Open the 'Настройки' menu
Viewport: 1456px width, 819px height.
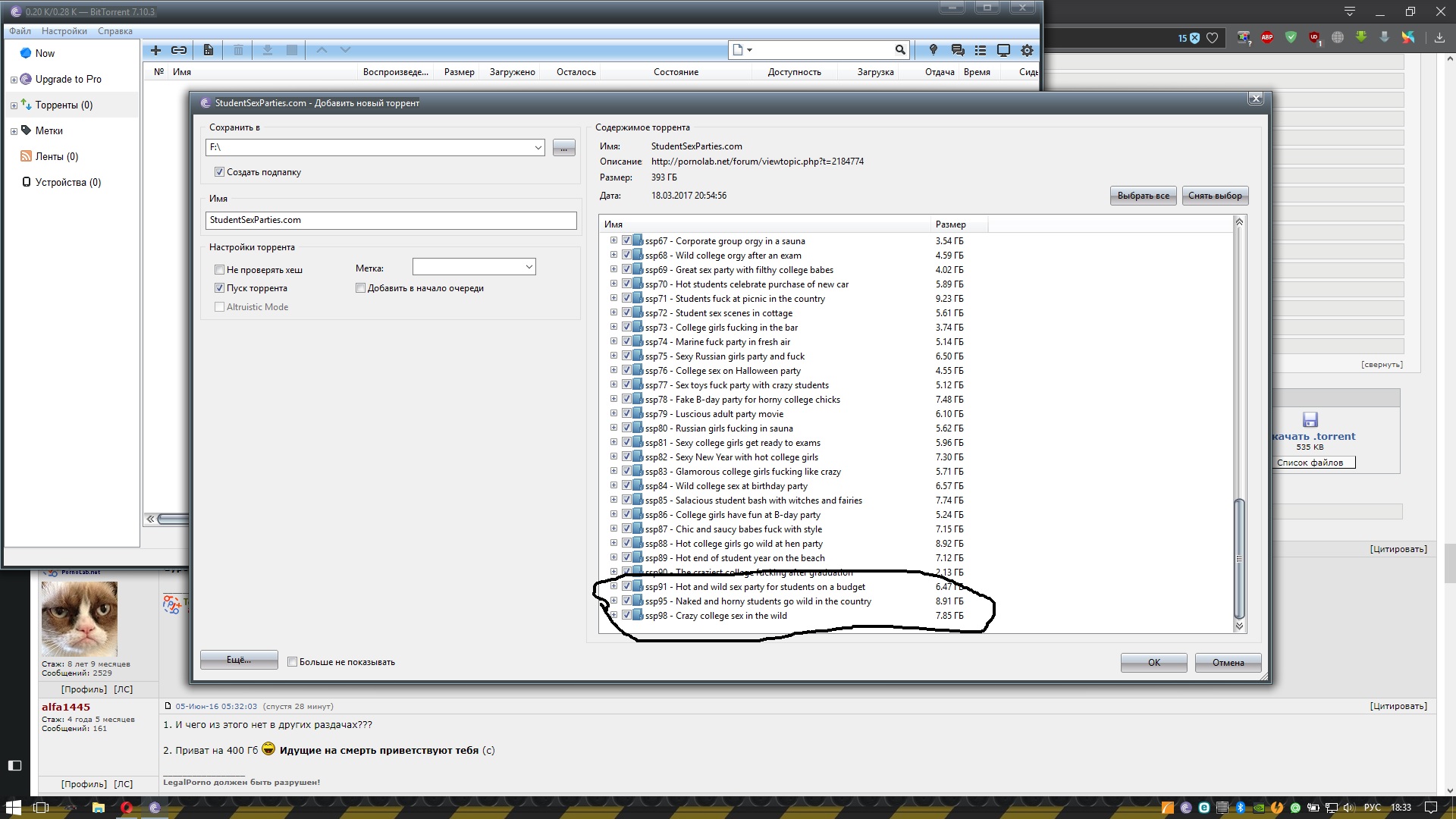click(x=64, y=31)
